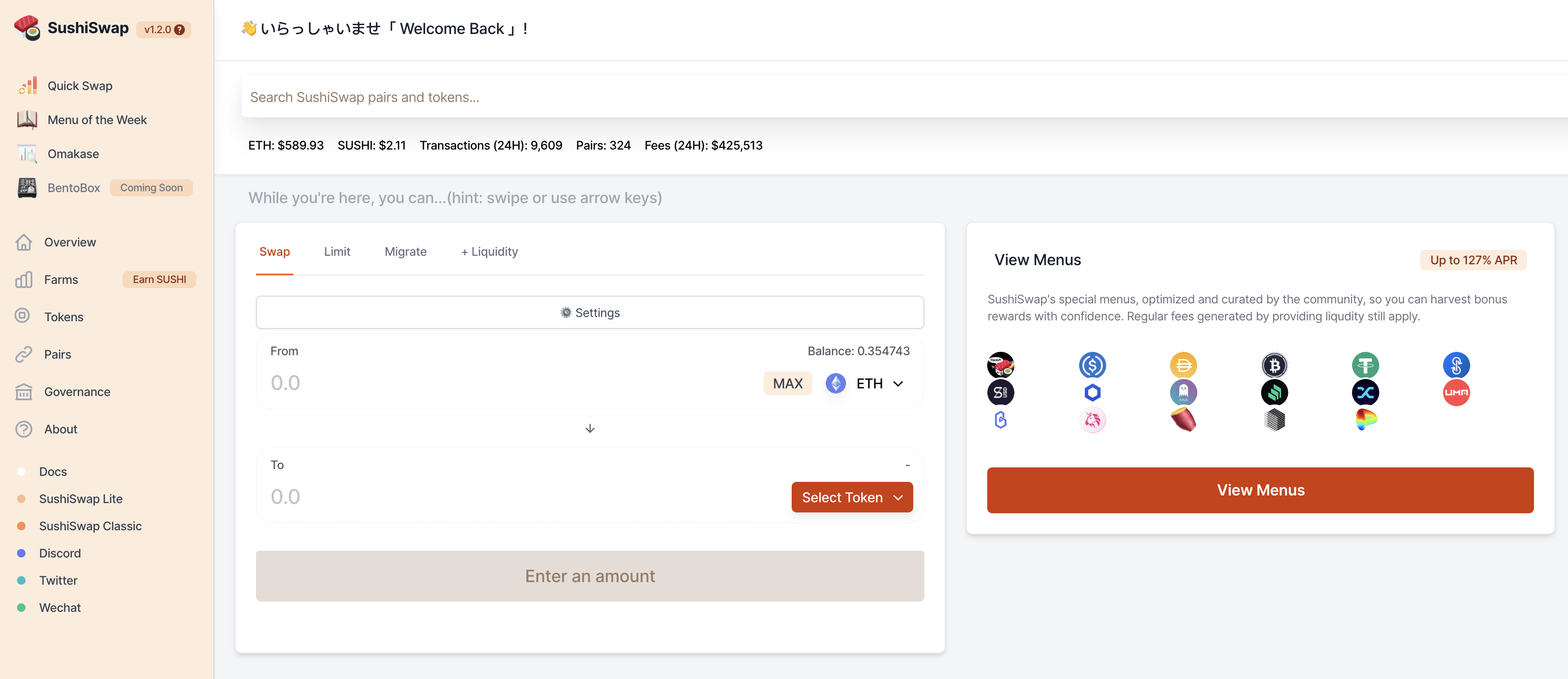The image size is (1568, 679).
Task: Click the Omakase sidebar icon
Action: pyautogui.click(x=27, y=153)
